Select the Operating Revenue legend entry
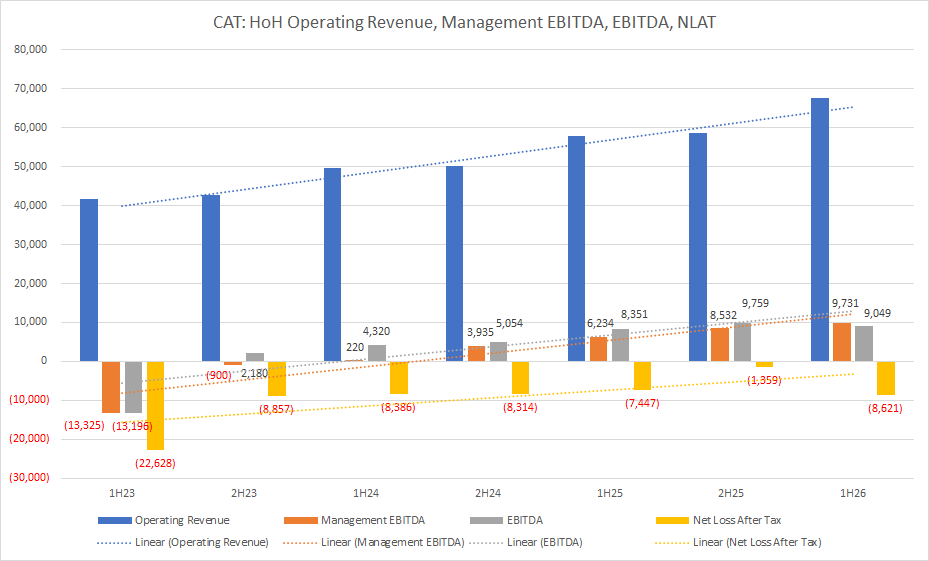 click(x=182, y=520)
